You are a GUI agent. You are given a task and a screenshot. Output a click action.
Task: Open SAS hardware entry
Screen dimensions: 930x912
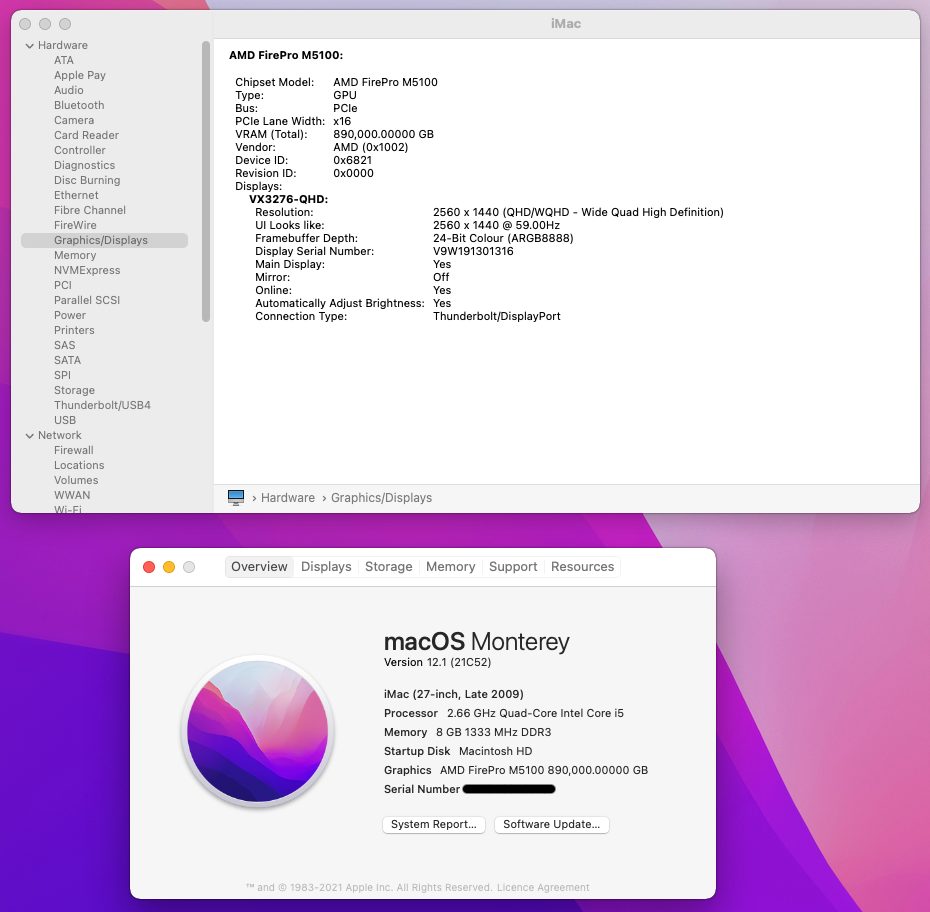point(65,345)
